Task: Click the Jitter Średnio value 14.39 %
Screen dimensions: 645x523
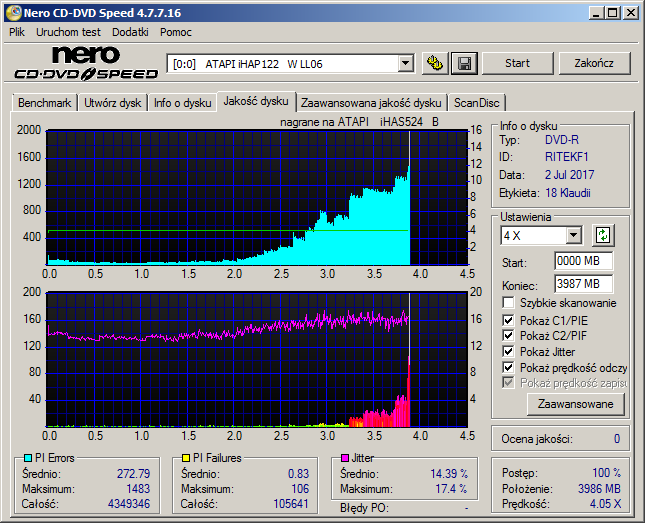Action: tap(449, 474)
